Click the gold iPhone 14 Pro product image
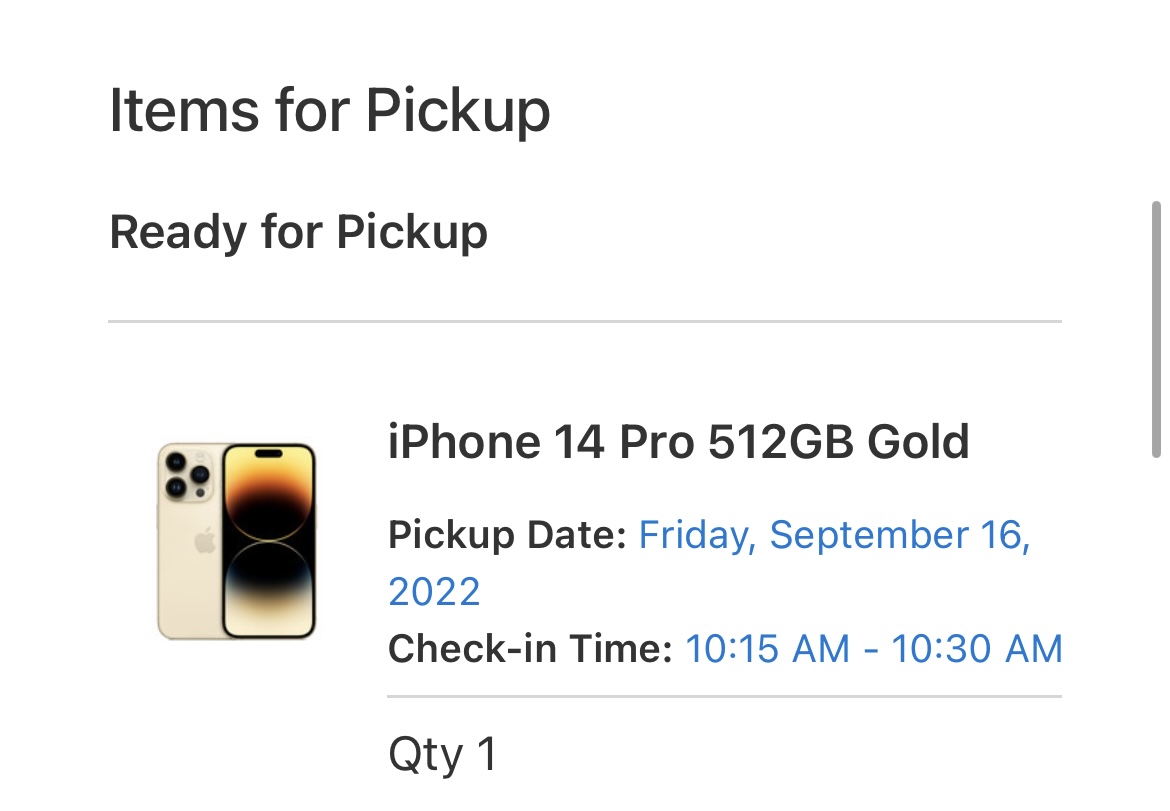This screenshot has height=811, width=1170. (x=237, y=541)
